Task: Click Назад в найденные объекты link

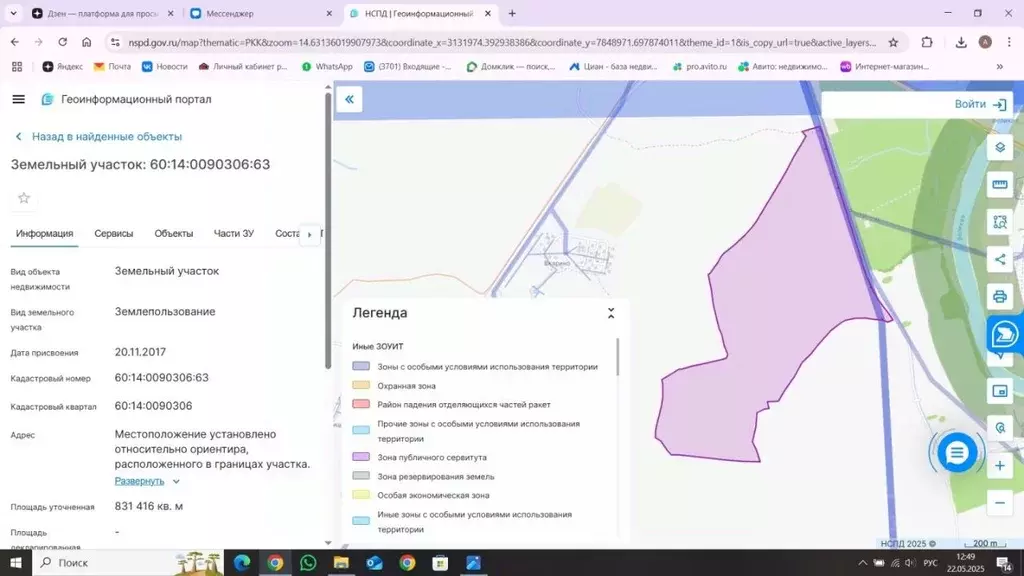Action: pos(106,136)
